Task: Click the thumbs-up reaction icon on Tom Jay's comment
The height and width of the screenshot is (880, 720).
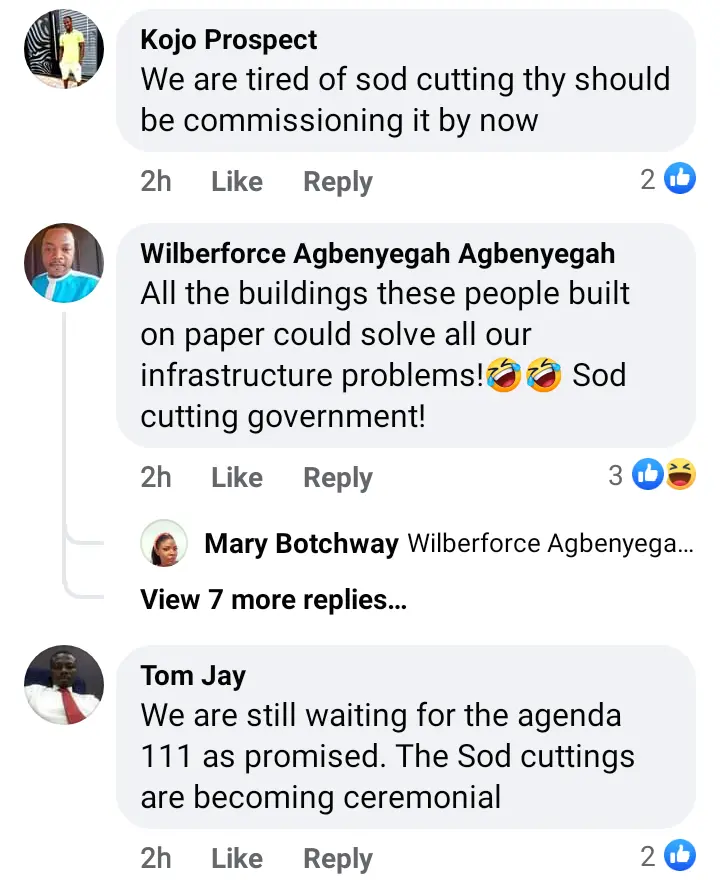Action: tap(680, 855)
